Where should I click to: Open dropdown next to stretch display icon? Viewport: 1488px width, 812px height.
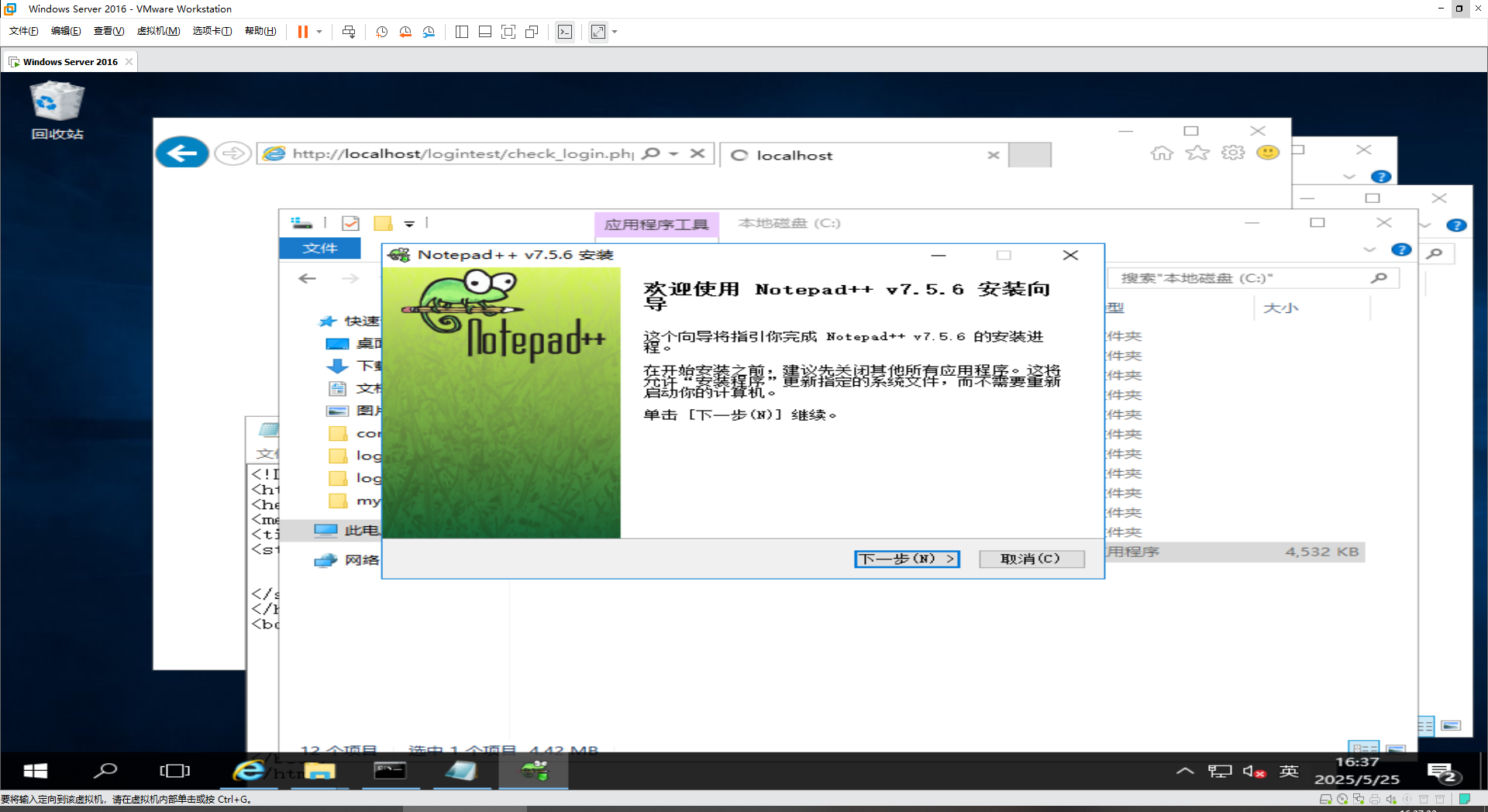tap(615, 32)
